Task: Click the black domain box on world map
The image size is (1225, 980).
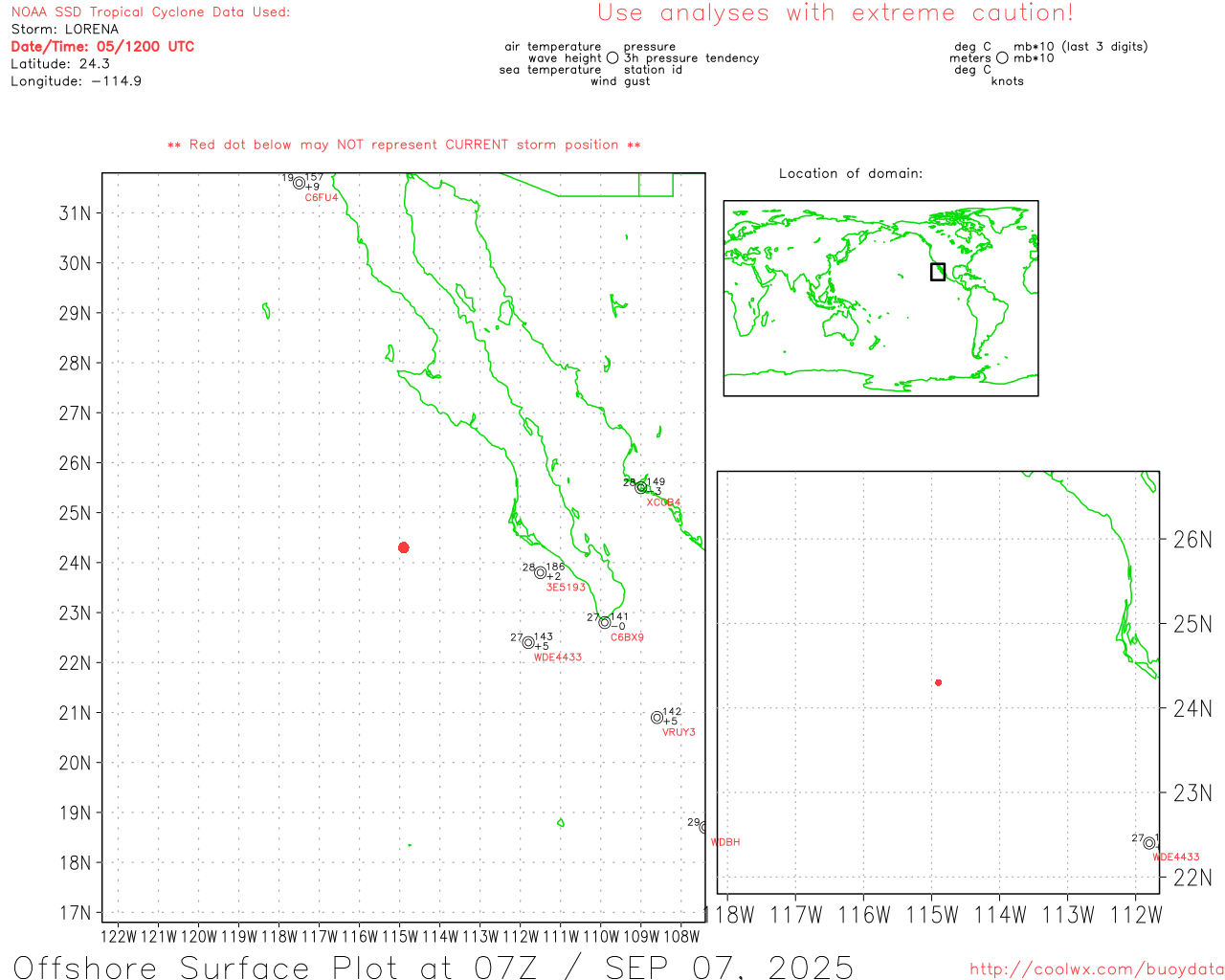Action: tap(938, 272)
